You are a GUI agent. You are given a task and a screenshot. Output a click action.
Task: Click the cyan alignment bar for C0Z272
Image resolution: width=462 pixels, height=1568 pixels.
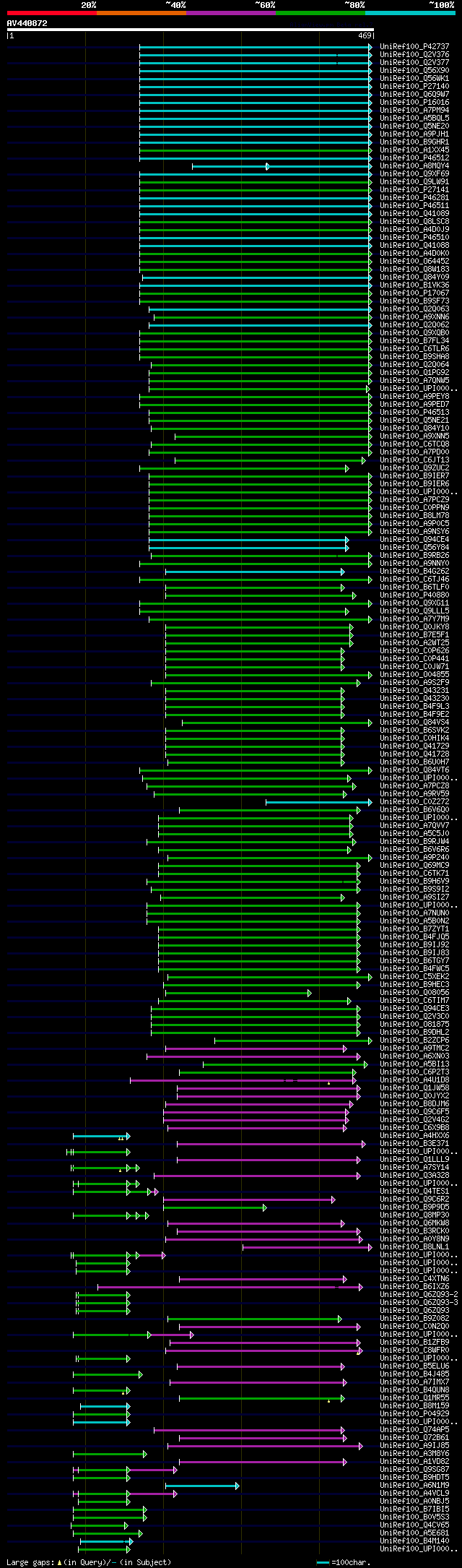319,802
